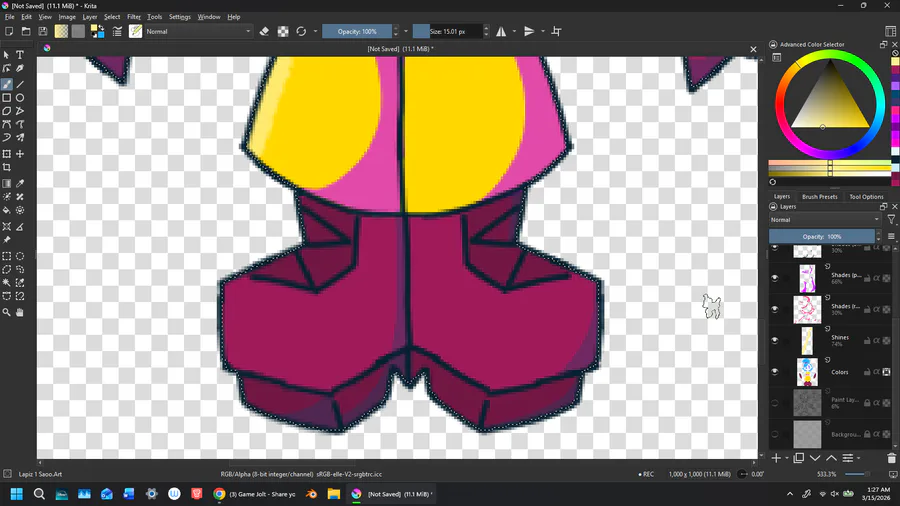Image resolution: width=900 pixels, height=506 pixels.
Task: Select the Move tool
Action: point(20,154)
